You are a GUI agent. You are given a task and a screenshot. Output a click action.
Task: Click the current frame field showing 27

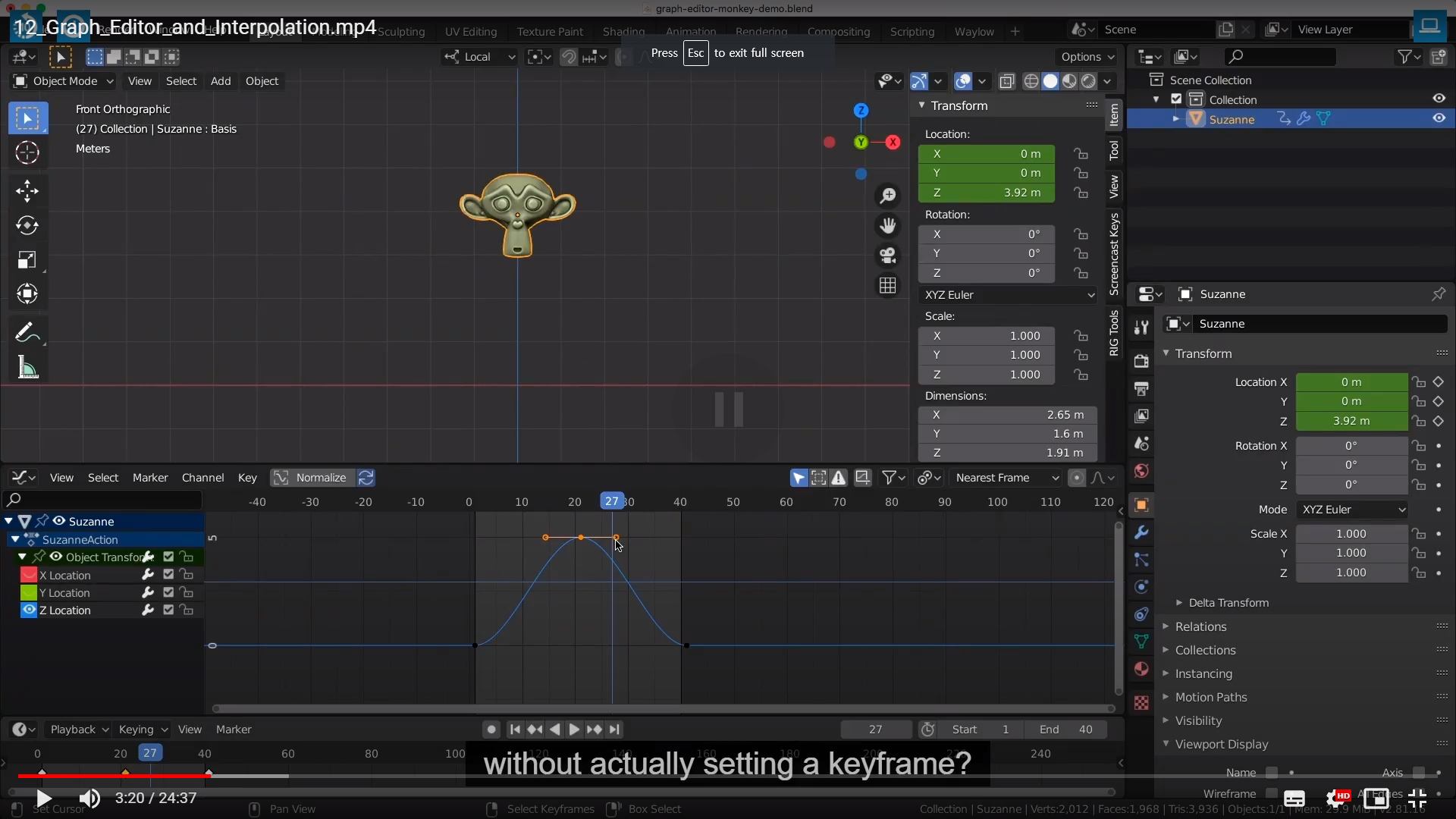click(x=875, y=730)
